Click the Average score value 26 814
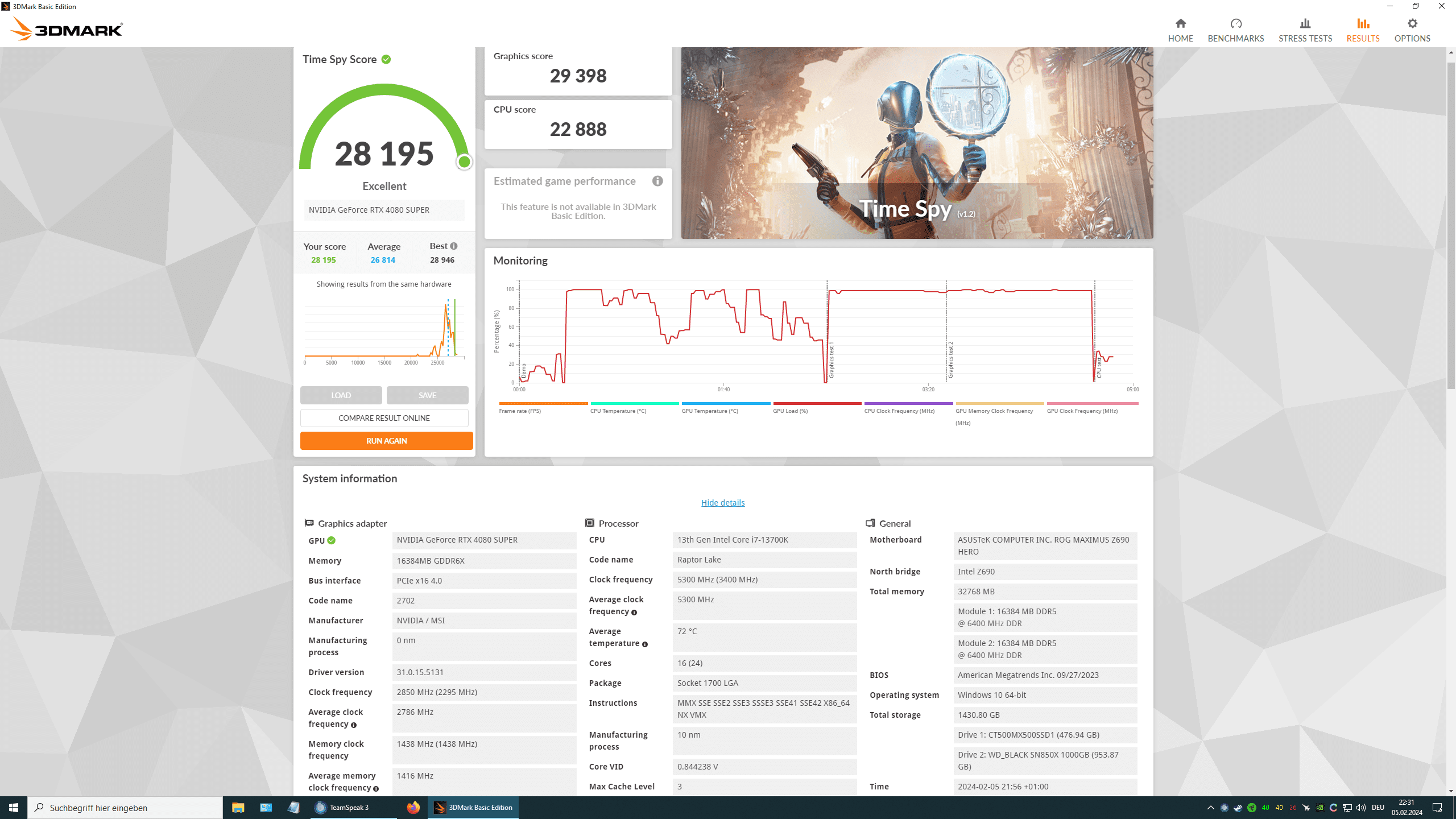The height and width of the screenshot is (819, 1456). 383,260
